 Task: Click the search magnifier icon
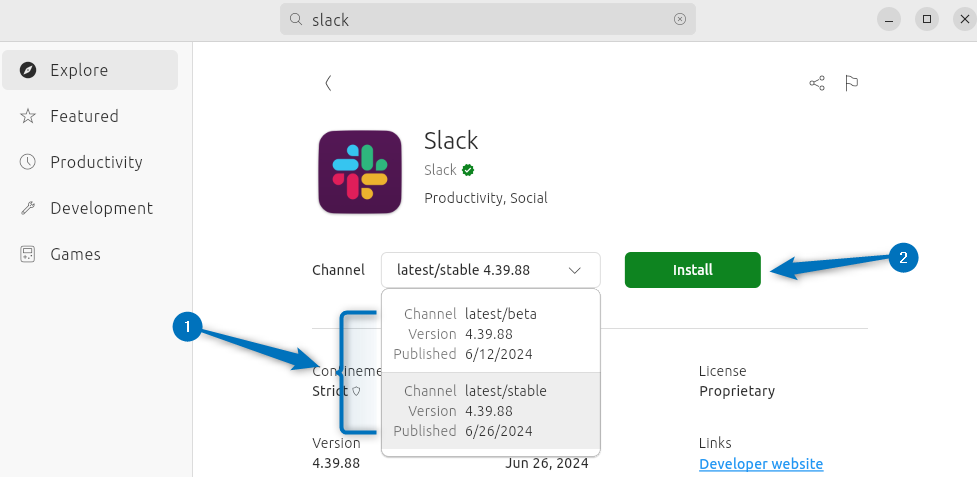coord(296,19)
